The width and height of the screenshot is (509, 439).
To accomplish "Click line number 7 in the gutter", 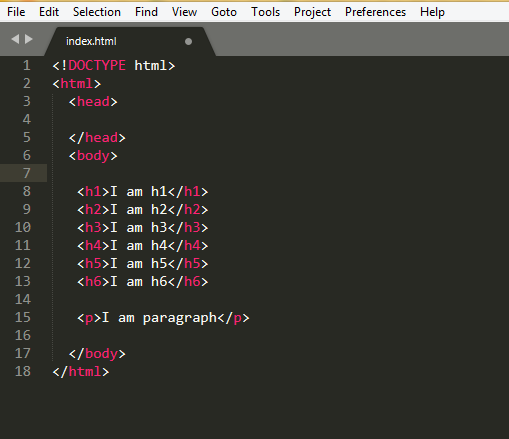I will [27, 173].
